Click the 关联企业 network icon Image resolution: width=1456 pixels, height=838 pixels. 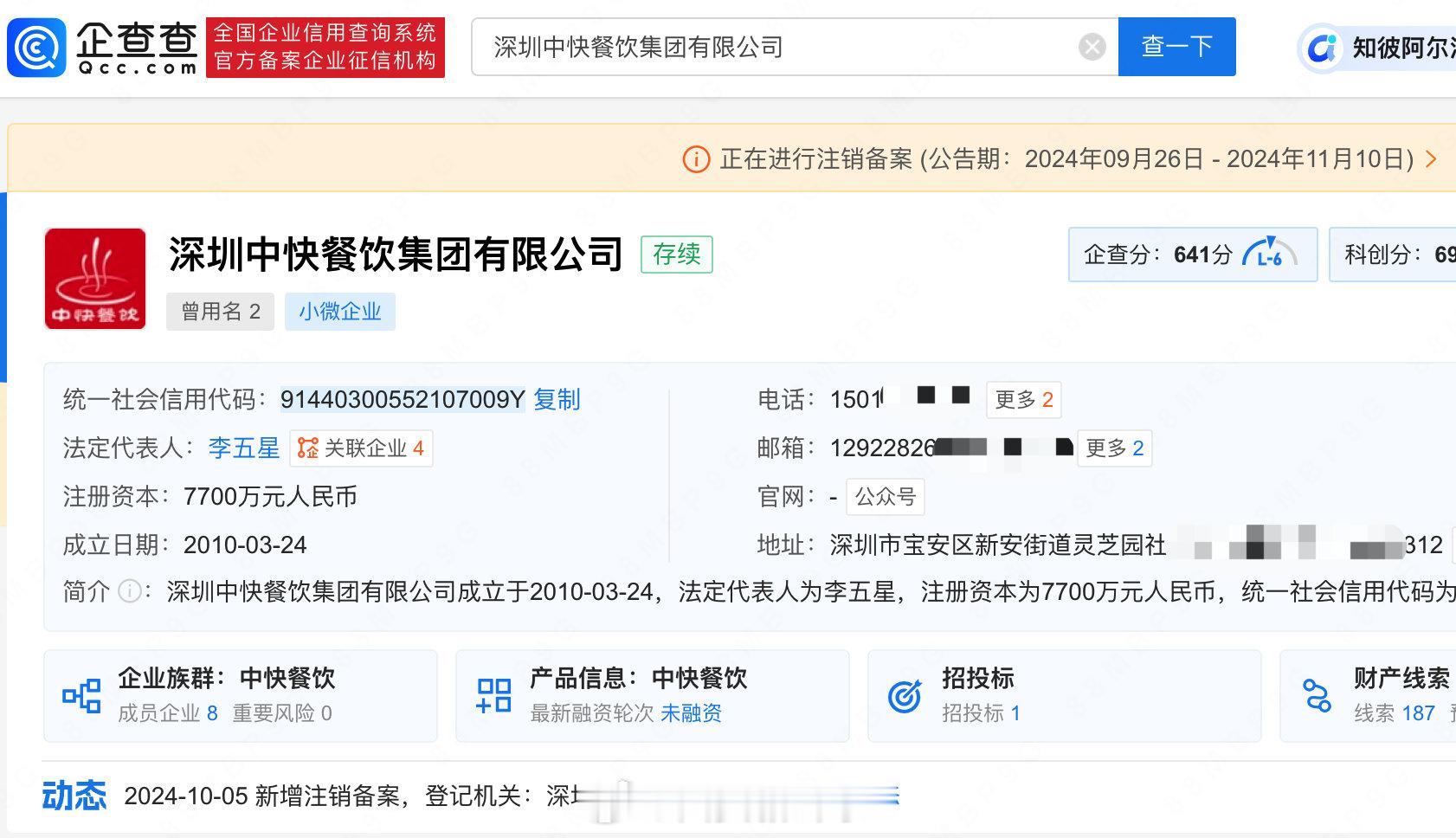click(307, 448)
